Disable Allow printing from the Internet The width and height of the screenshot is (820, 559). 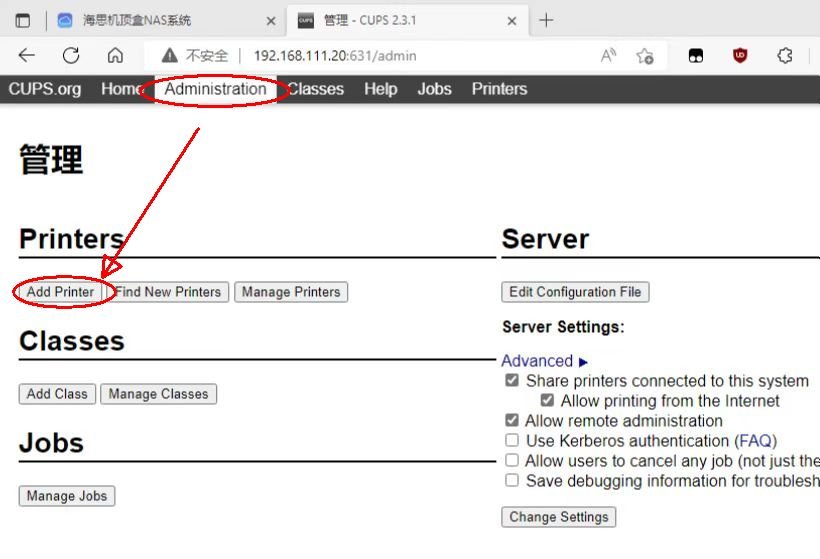(547, 401)
